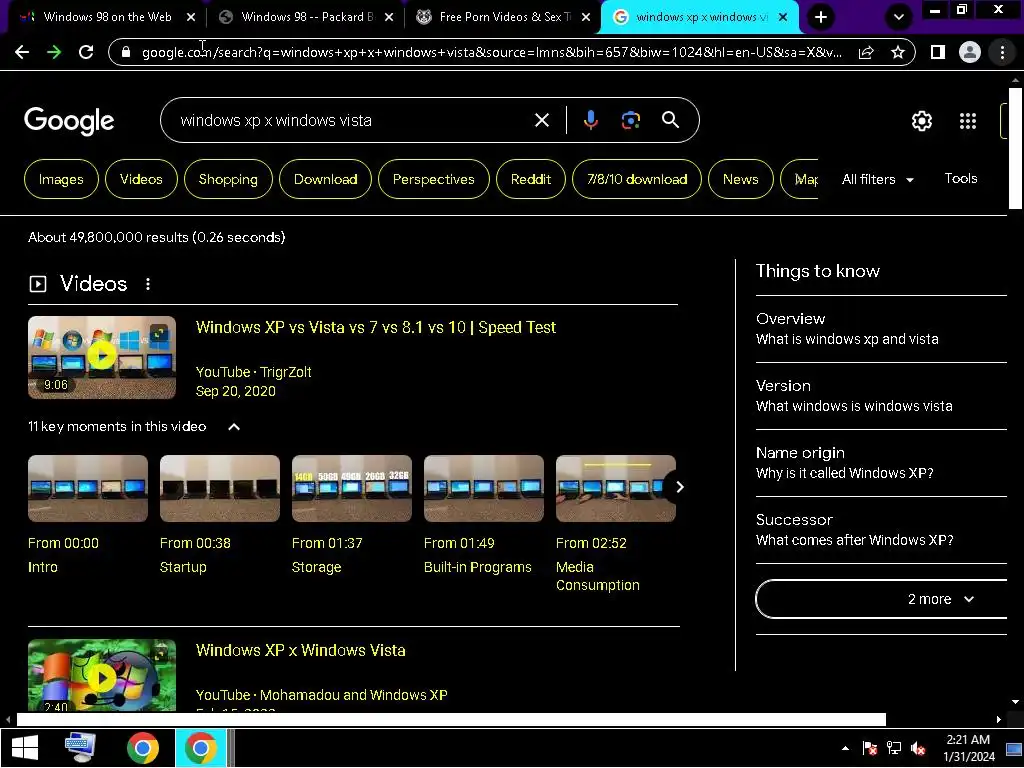Expand the Name origin entry
Viewport: 1024px width, 768px height.
point(881,463)
